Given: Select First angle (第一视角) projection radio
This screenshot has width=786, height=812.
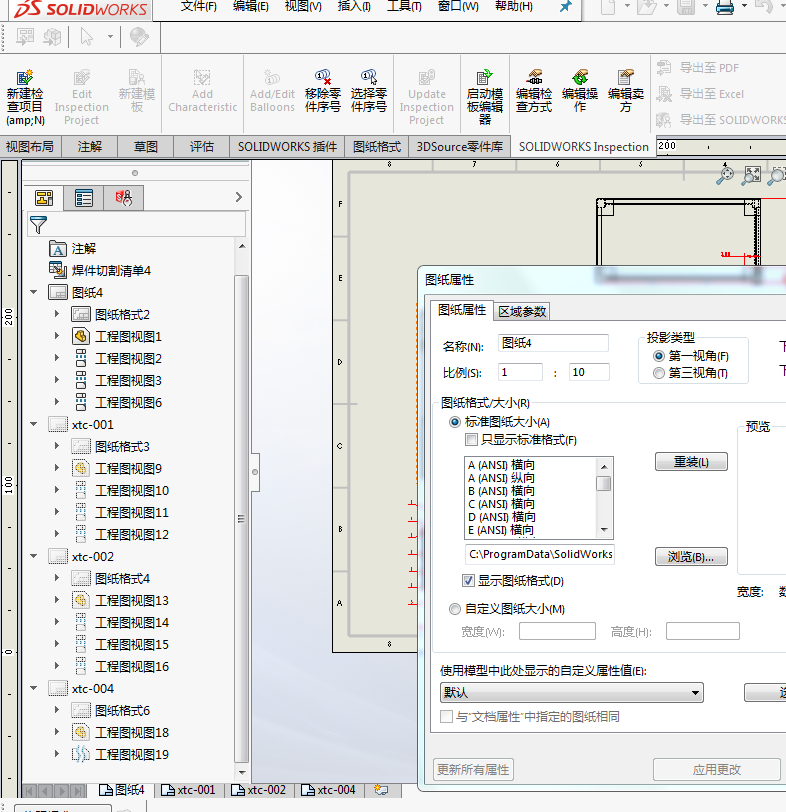Looking at the screenshot, I should click(659, 356).
